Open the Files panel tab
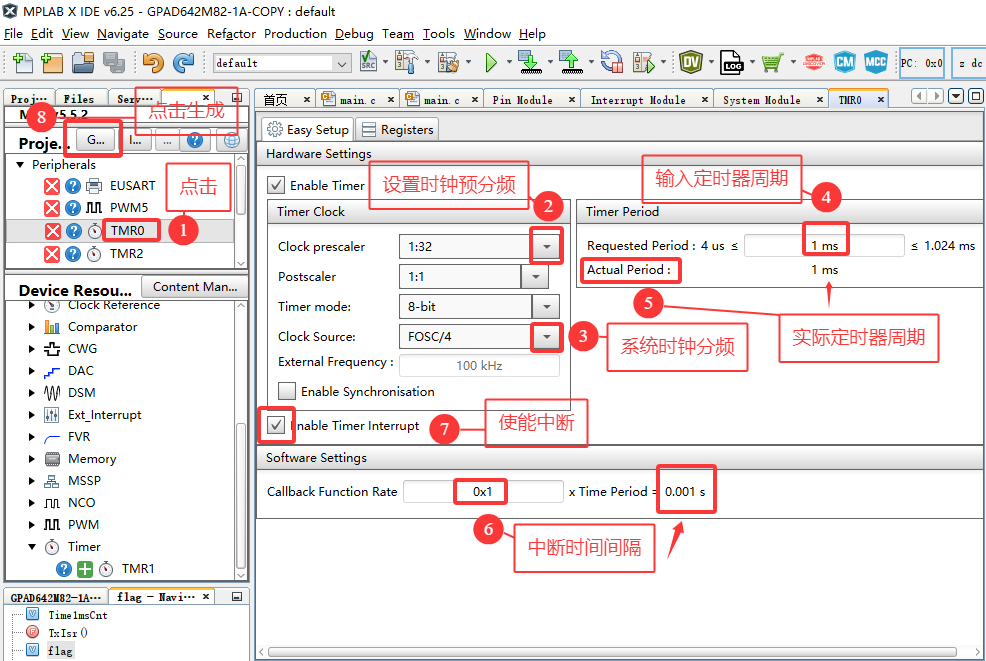 (79, 99)
